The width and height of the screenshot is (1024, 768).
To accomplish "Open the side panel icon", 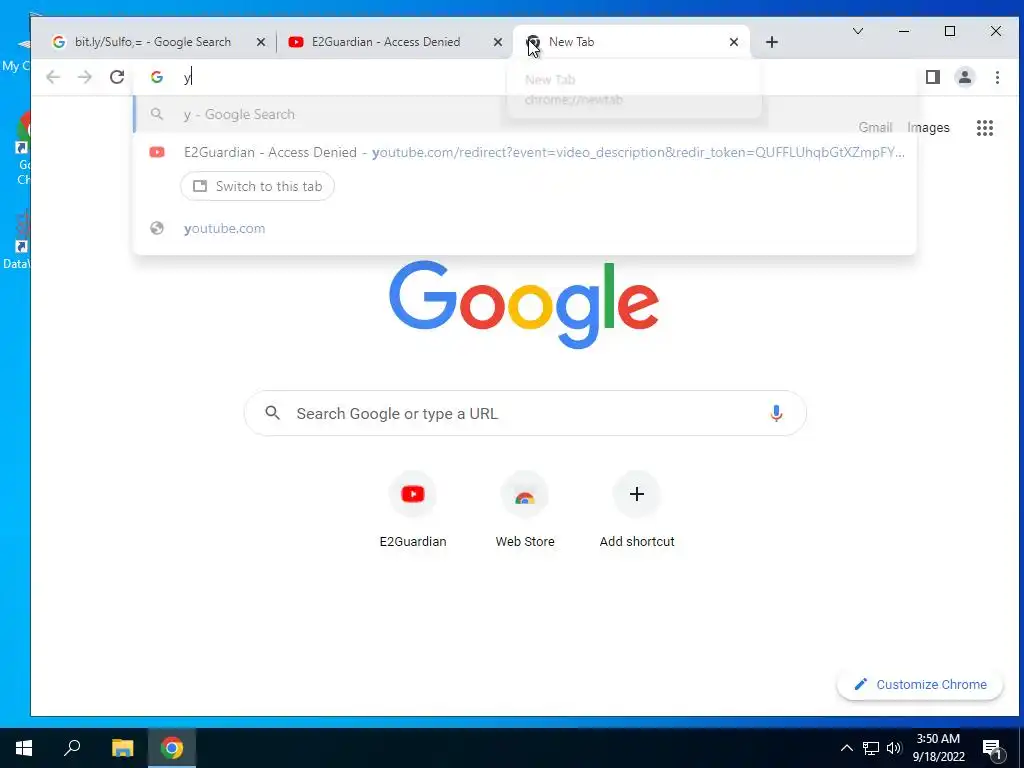I will coord(933,77).
